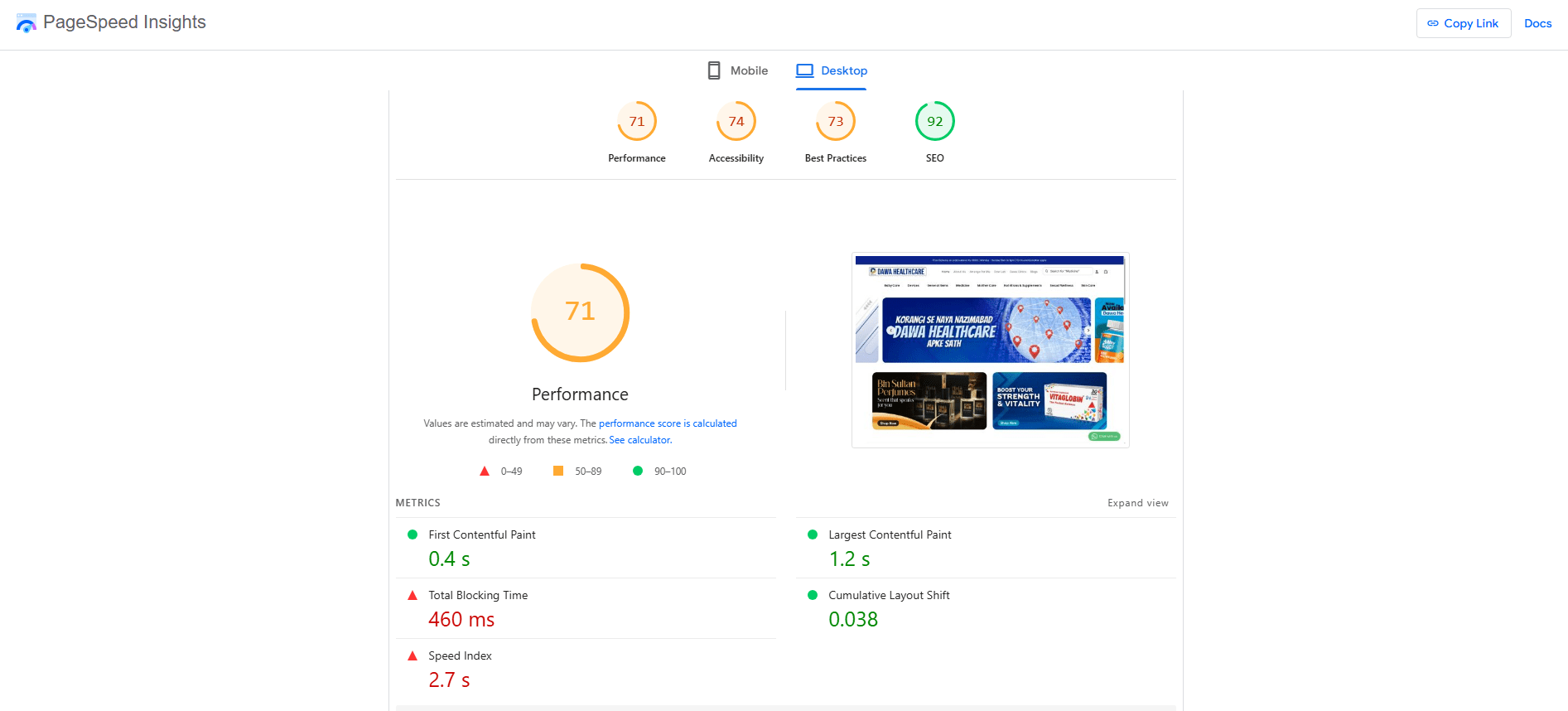Open the 'See calculator' link
1568x711 pixels.
(x=639, y=440)
